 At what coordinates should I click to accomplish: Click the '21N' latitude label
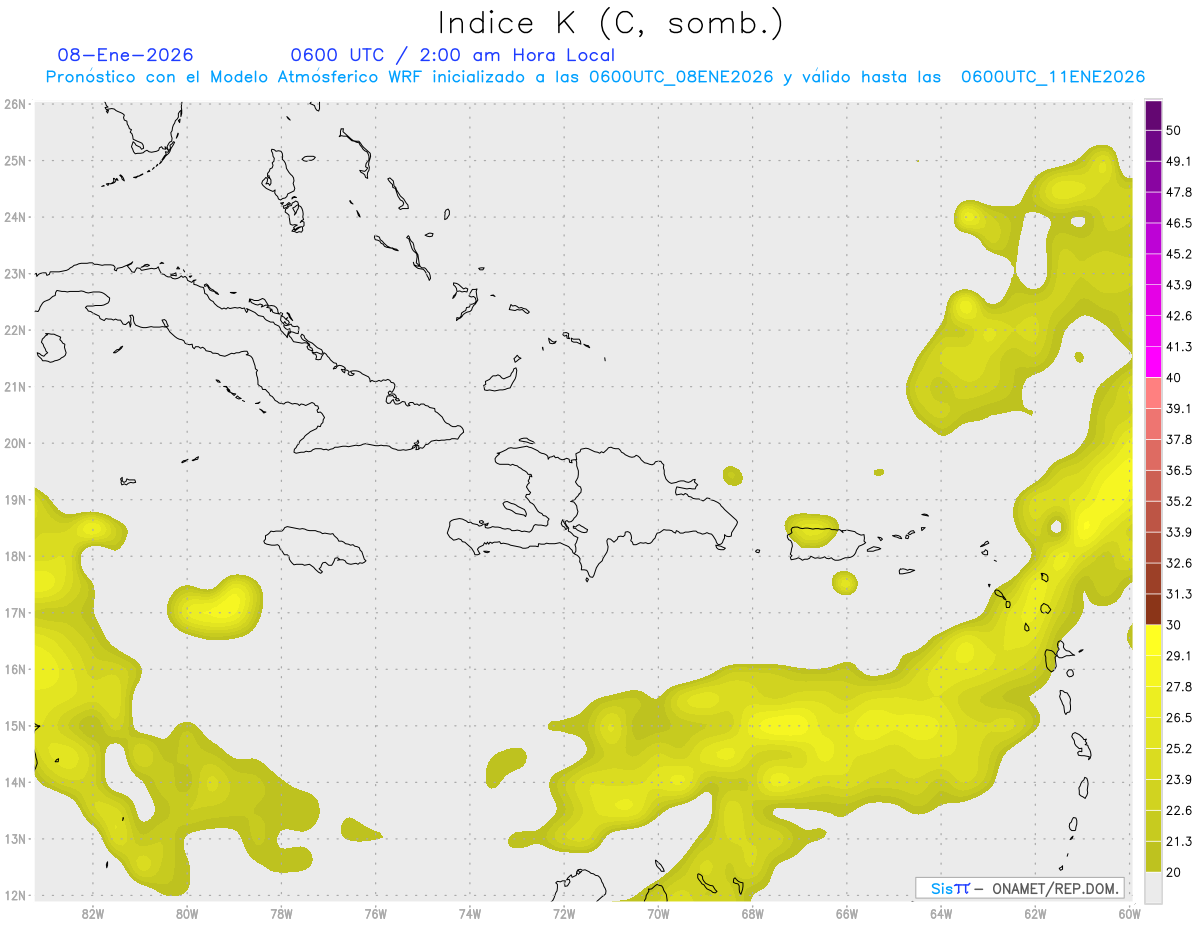(15, 386)
